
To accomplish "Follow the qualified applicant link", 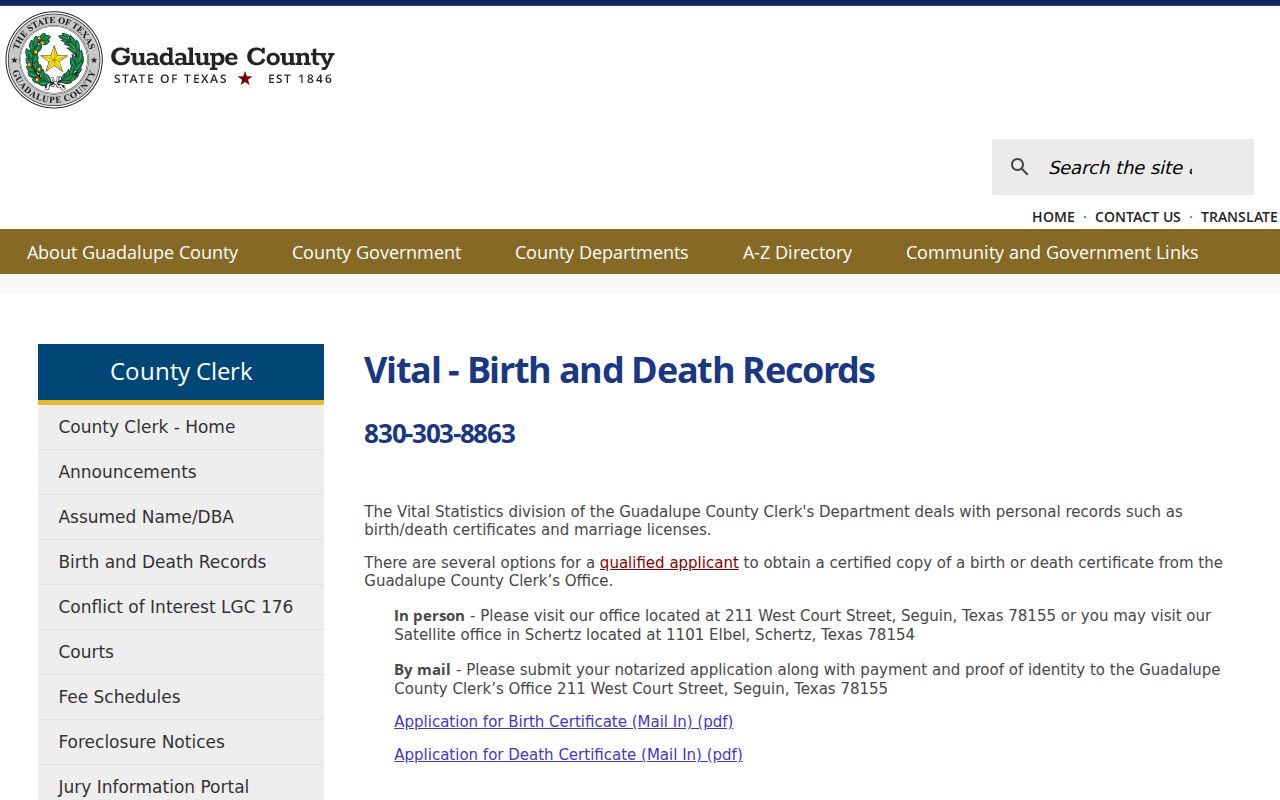I will coord(669,562).
